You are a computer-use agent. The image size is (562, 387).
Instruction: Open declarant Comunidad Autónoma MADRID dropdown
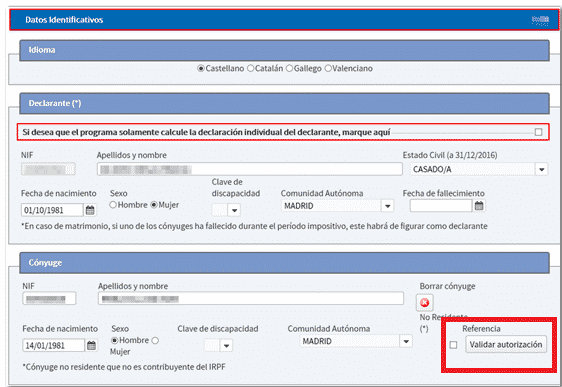click(337, 206)
